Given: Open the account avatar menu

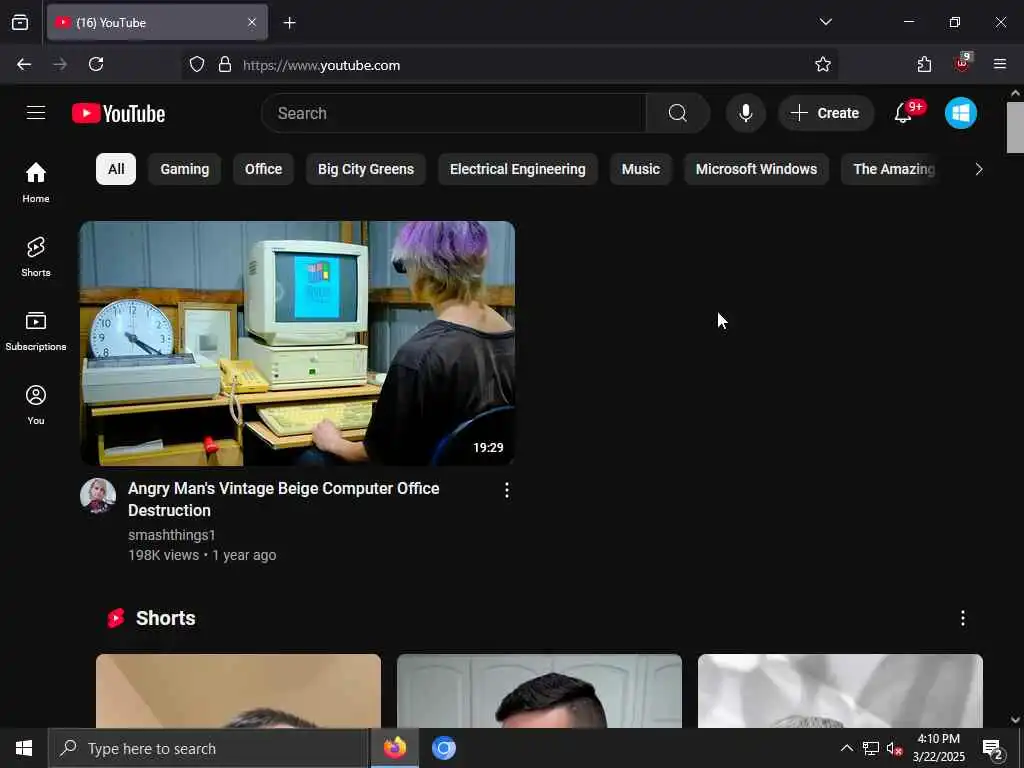Looking at the screenshot, I should (961, 113).
